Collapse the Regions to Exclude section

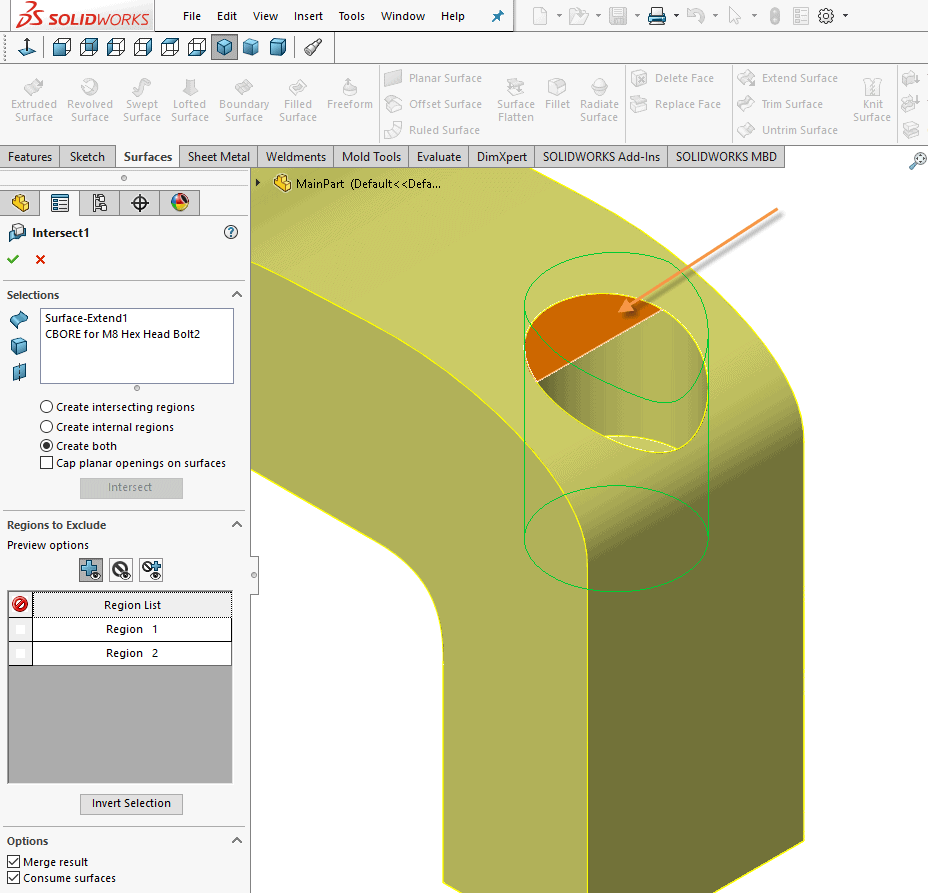[237, 525]
